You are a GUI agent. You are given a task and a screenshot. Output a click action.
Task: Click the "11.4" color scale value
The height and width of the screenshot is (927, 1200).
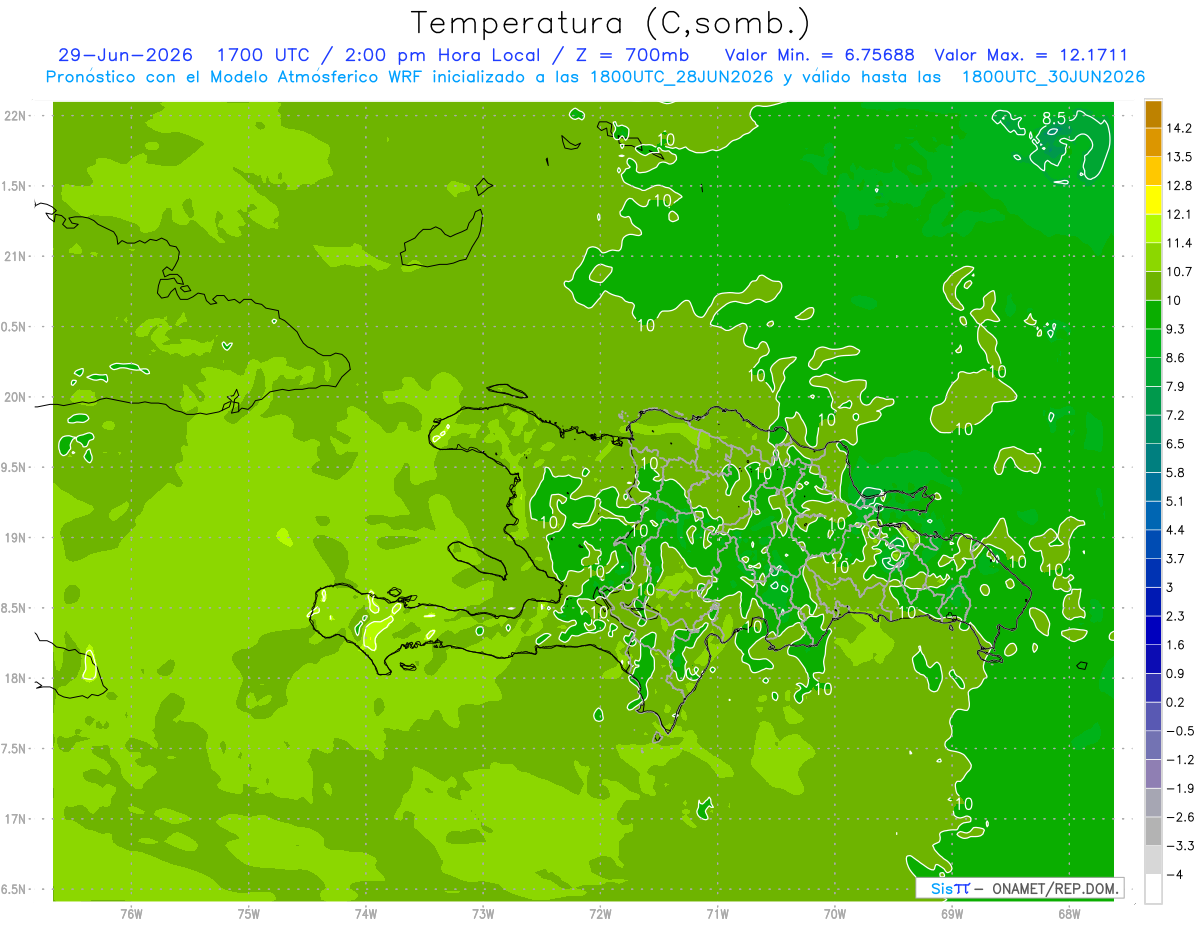[x=1181, y=243]
